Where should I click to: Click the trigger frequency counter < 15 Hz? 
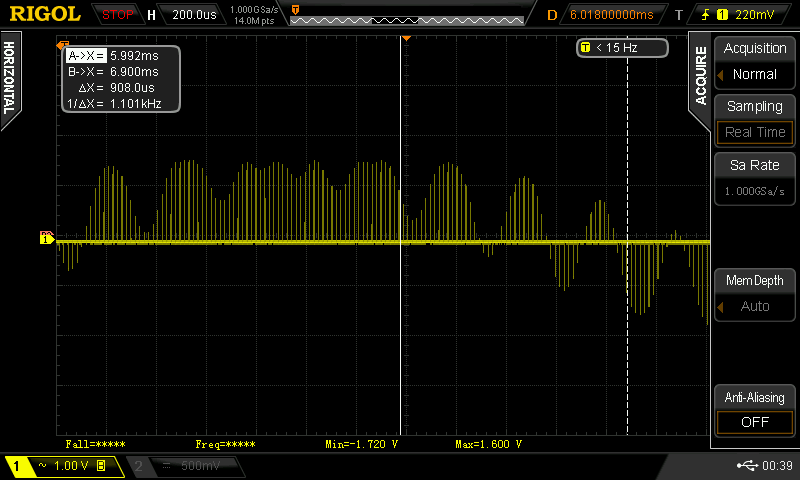[622, 47]
